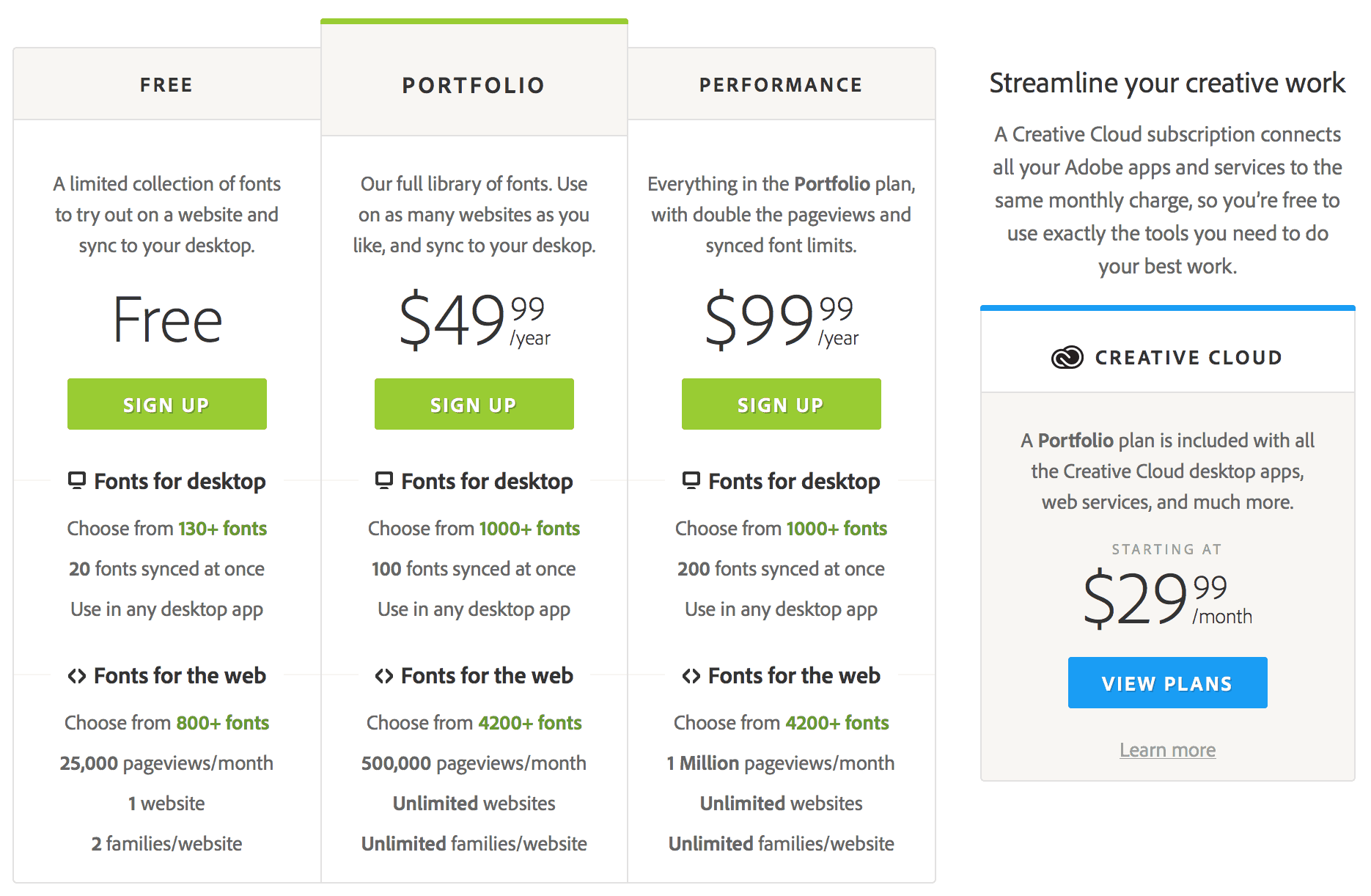The image size is (1371, 896).
Task: Sign up for the Free plan
Action: tap(167, 404)
